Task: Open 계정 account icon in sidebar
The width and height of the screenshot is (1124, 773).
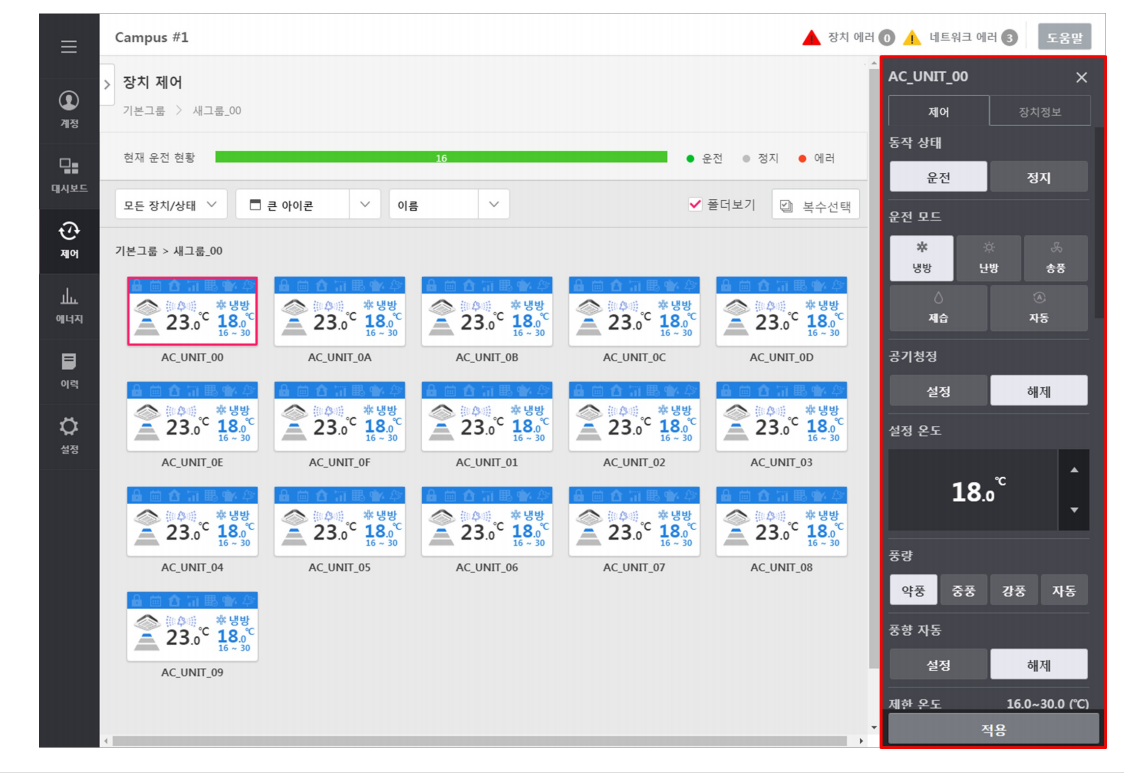Action: [x=68, y=108]
